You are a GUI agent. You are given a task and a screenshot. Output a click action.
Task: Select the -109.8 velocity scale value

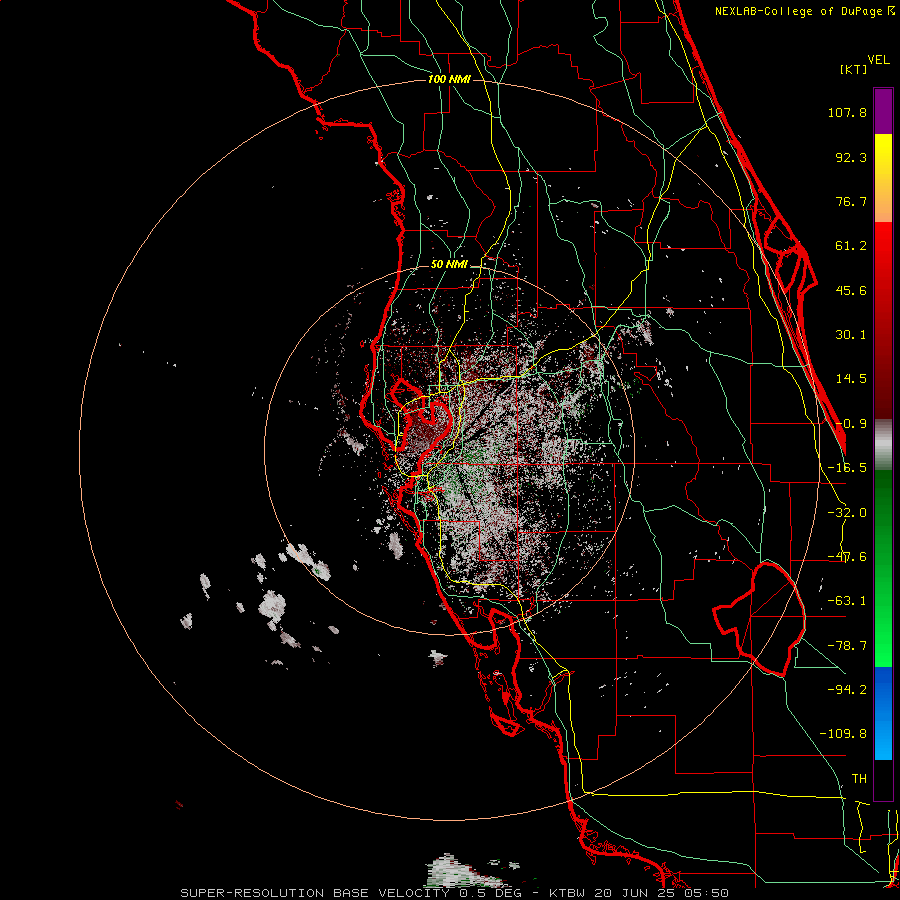pos(843,734)
